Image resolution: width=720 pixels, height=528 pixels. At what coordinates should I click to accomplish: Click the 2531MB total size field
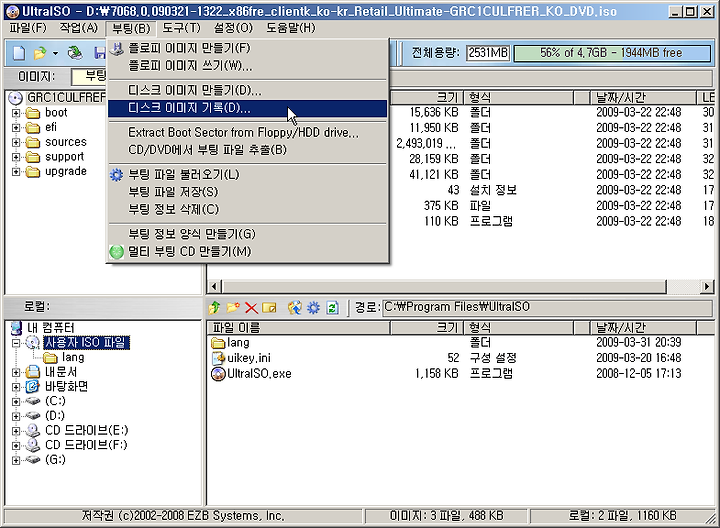pos(488,53)
